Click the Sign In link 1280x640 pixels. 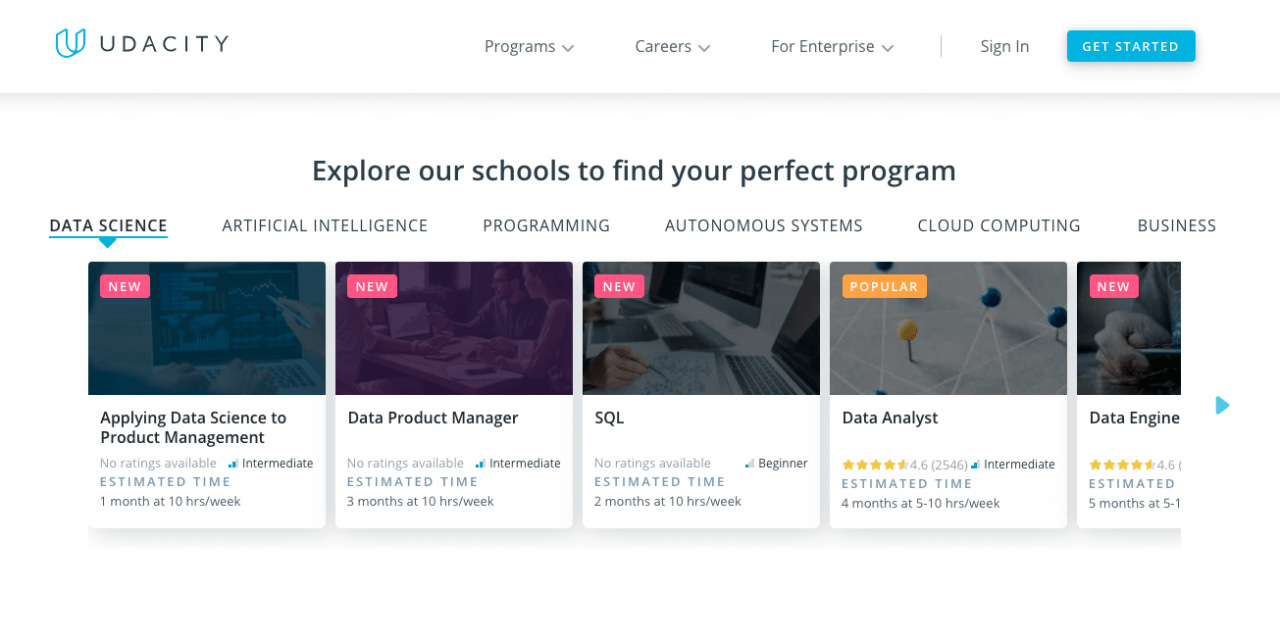tap(1004, 46)
